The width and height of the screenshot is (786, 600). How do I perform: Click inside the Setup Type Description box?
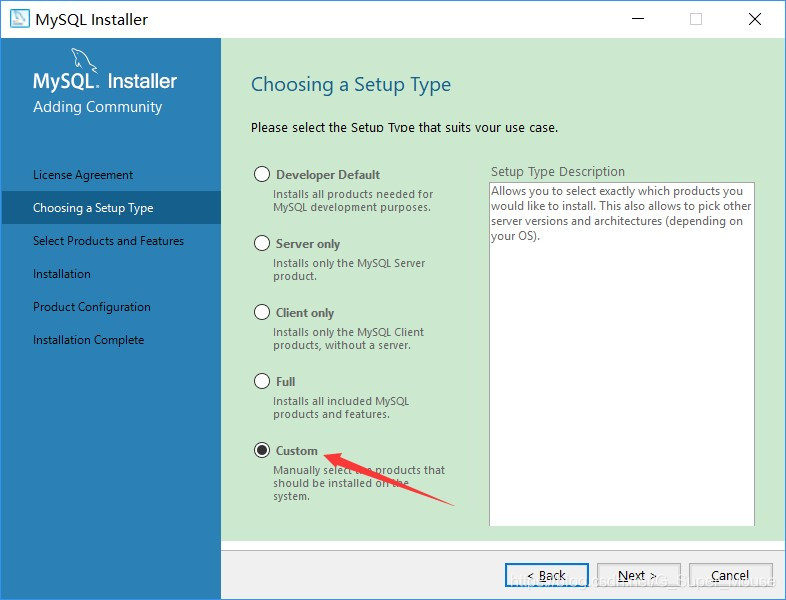tap(622, 354)
